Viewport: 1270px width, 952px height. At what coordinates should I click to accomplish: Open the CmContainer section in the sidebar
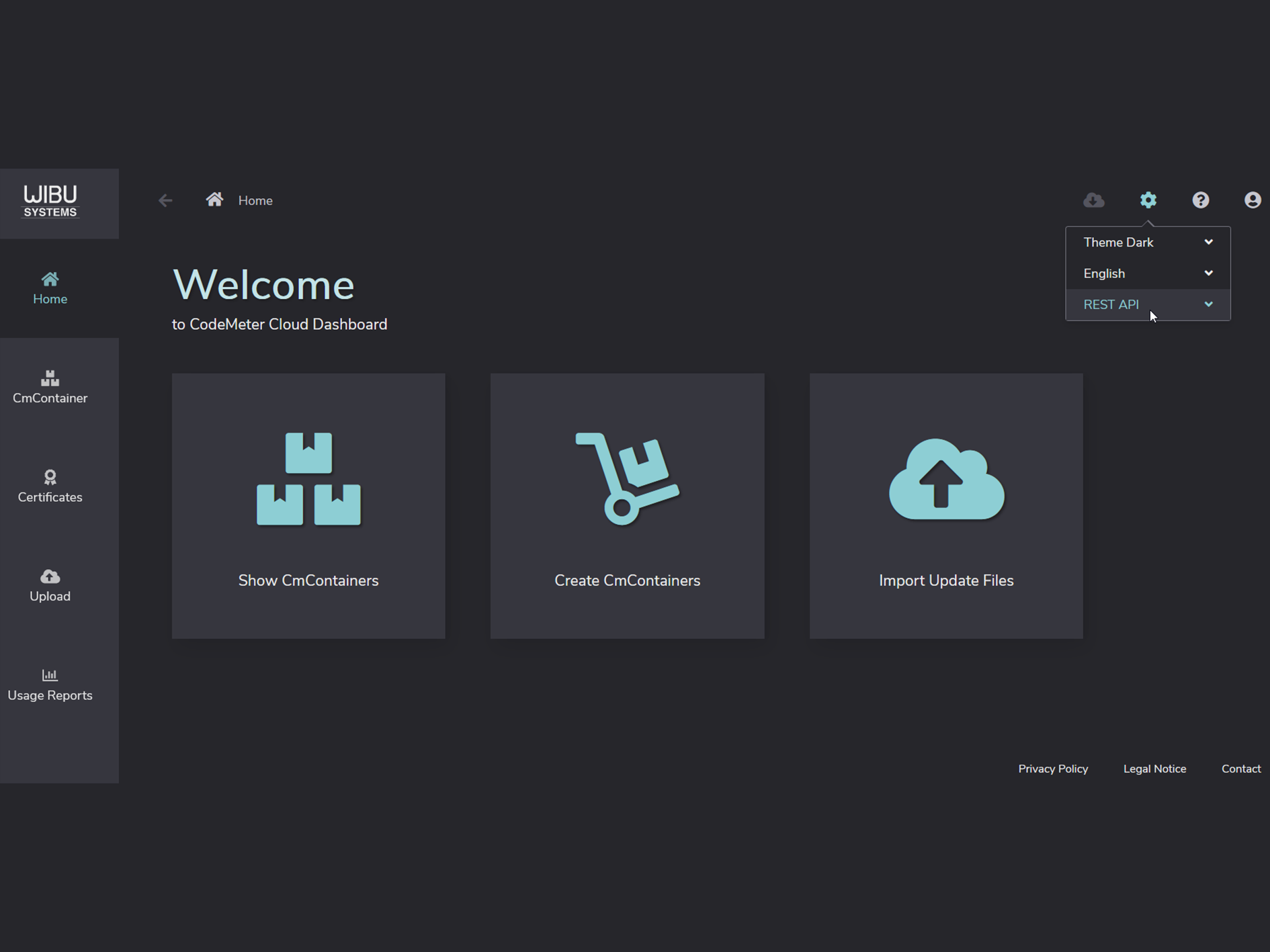[x=50, y=386]
